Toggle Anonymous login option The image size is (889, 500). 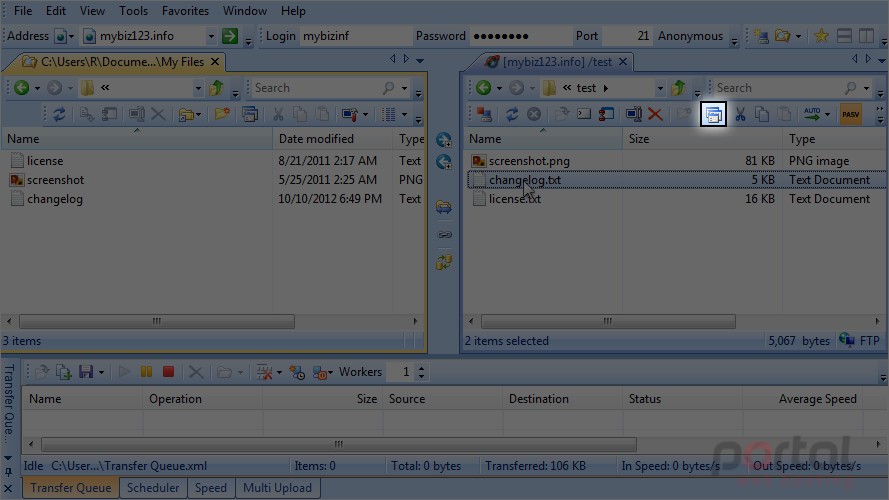pyautogui.click(x=690, y=36)
